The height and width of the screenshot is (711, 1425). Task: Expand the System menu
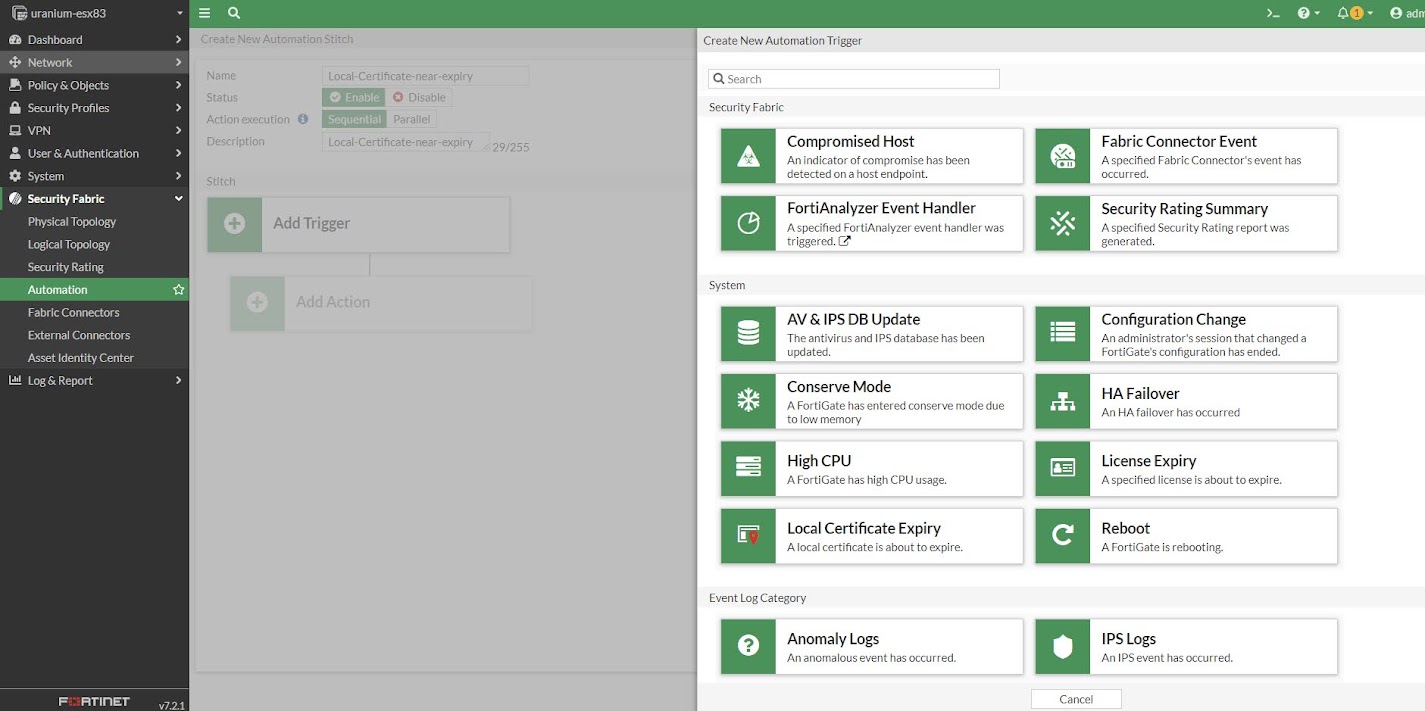pos(94,176)
